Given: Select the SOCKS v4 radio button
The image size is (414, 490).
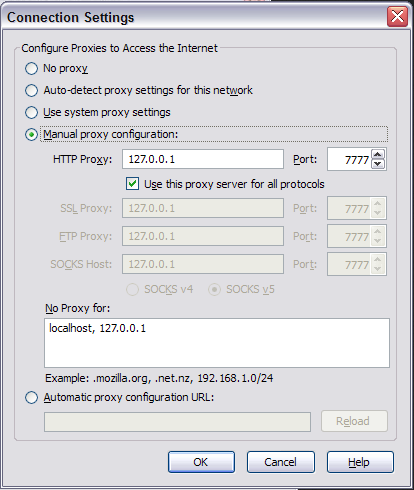Looking at the screenshot, I should (132, 289).
